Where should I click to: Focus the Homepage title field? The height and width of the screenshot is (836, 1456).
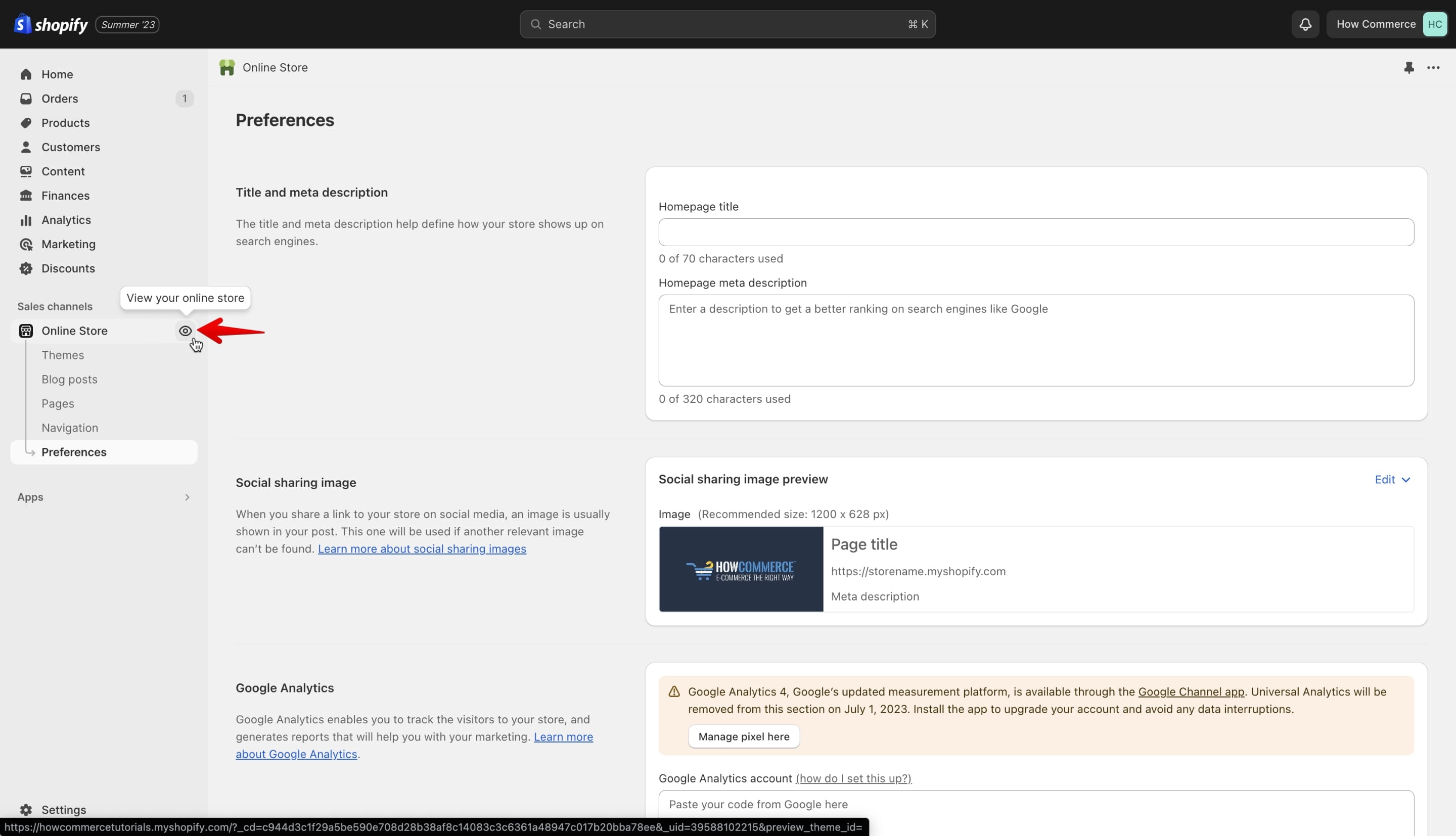[1036, 232]
